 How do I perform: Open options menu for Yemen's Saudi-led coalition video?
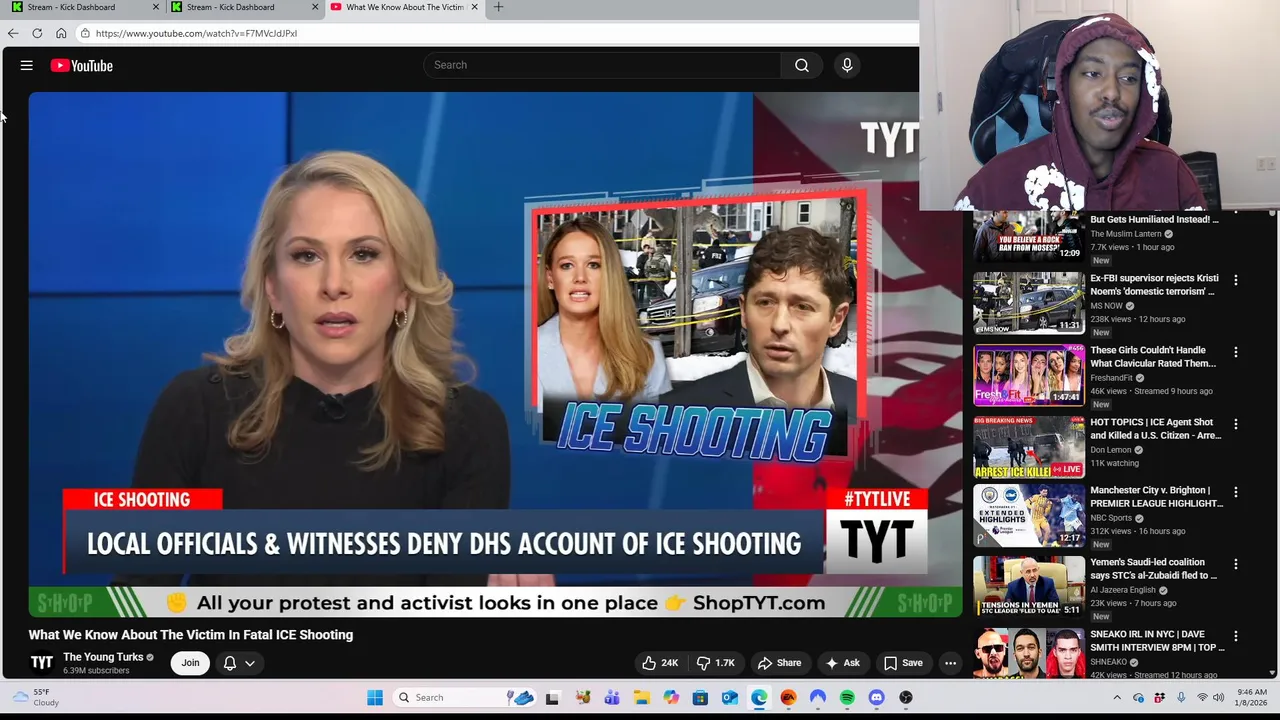[x=1235, y=564]
